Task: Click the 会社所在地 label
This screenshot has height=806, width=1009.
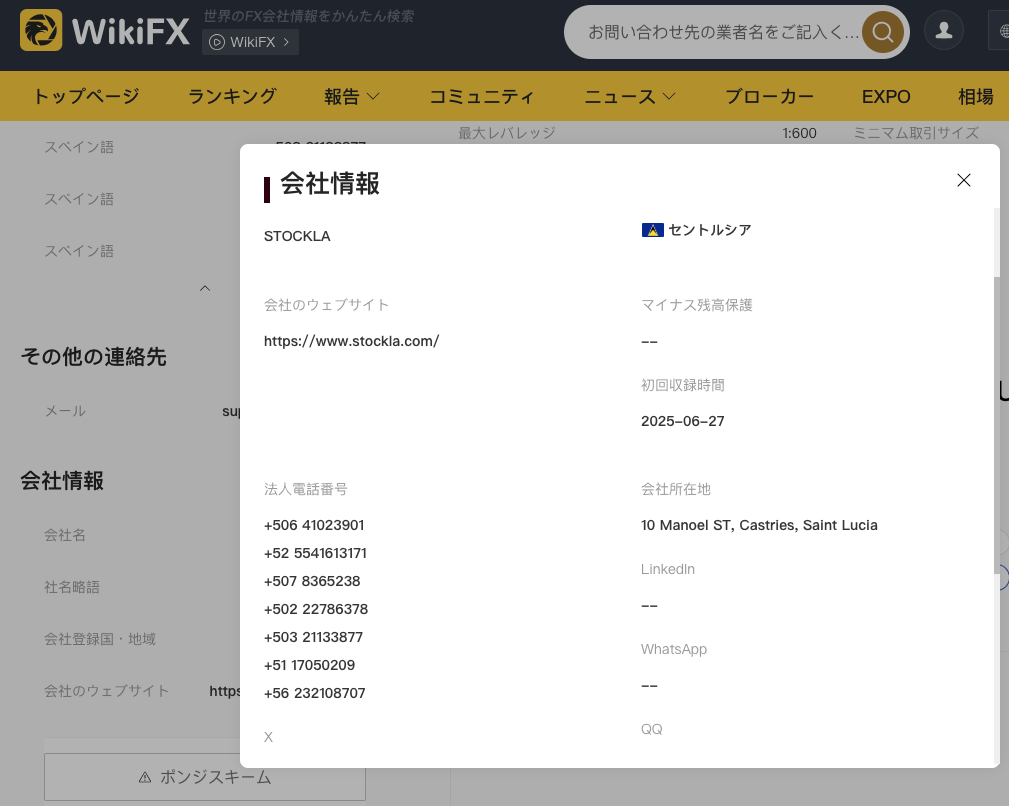Action: click(676, 489)
